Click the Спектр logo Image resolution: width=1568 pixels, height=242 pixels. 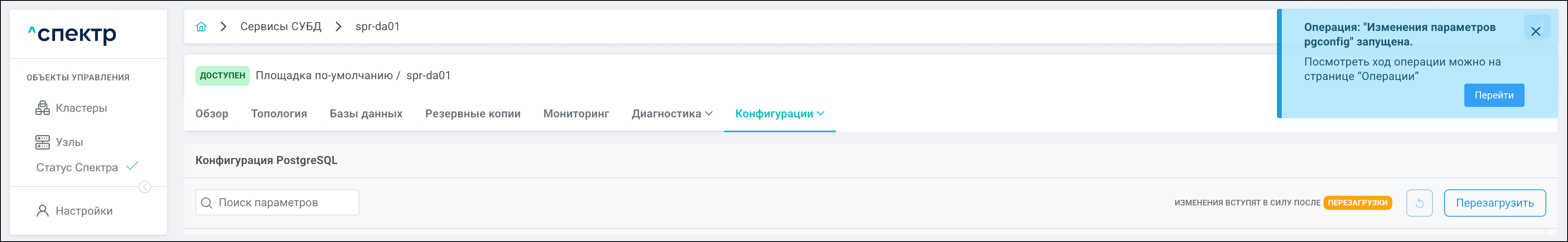pos(72,34)
